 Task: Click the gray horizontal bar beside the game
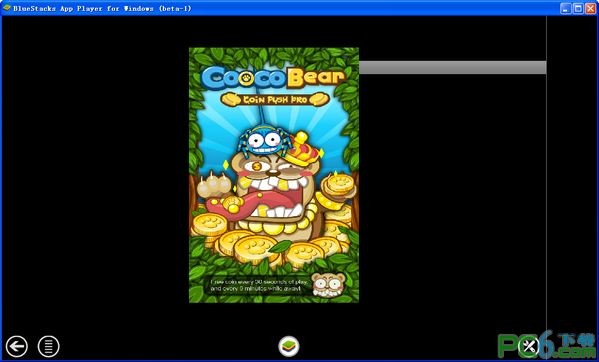[452, 67]
